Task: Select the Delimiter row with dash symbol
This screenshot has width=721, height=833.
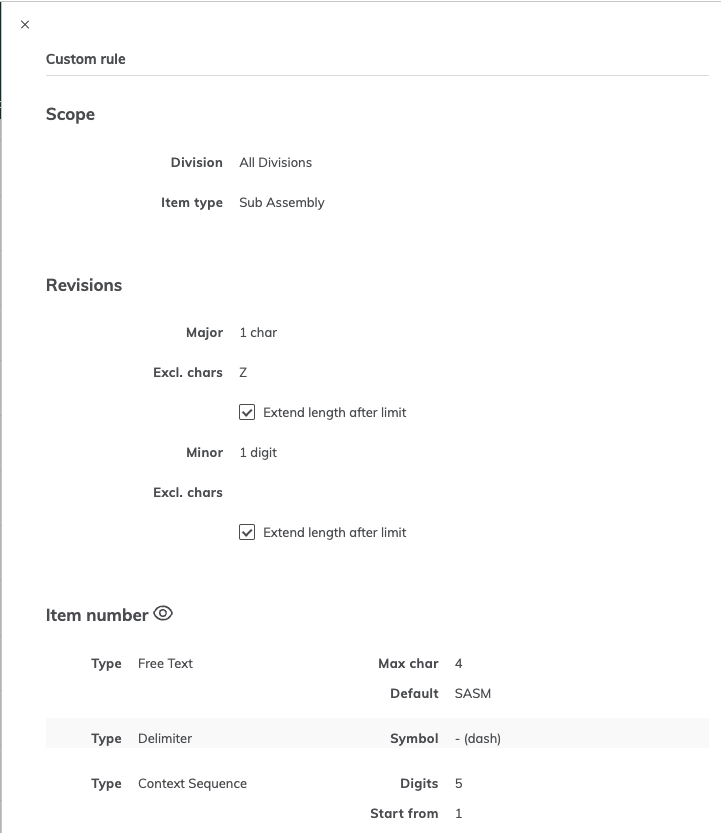Action: click(x=165, y=738)
